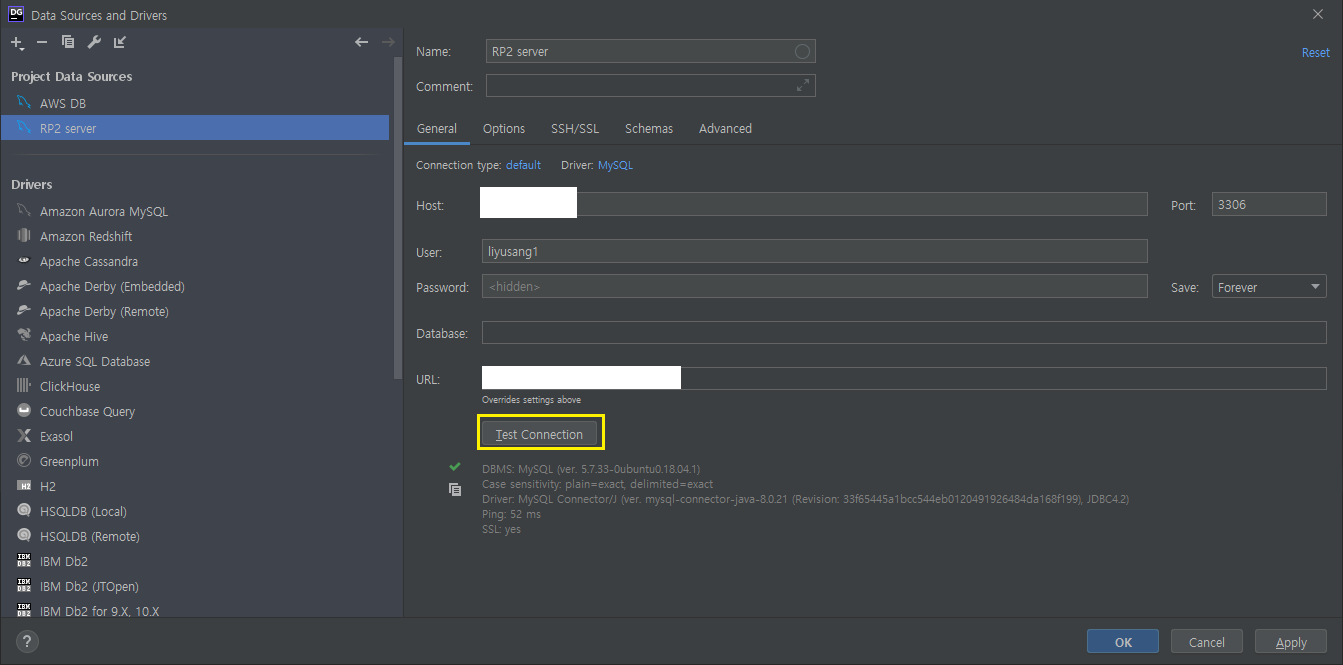Click the DataGrip logo in title bar
Viewport: 1343px width, 665px height.
click(15, 14)
